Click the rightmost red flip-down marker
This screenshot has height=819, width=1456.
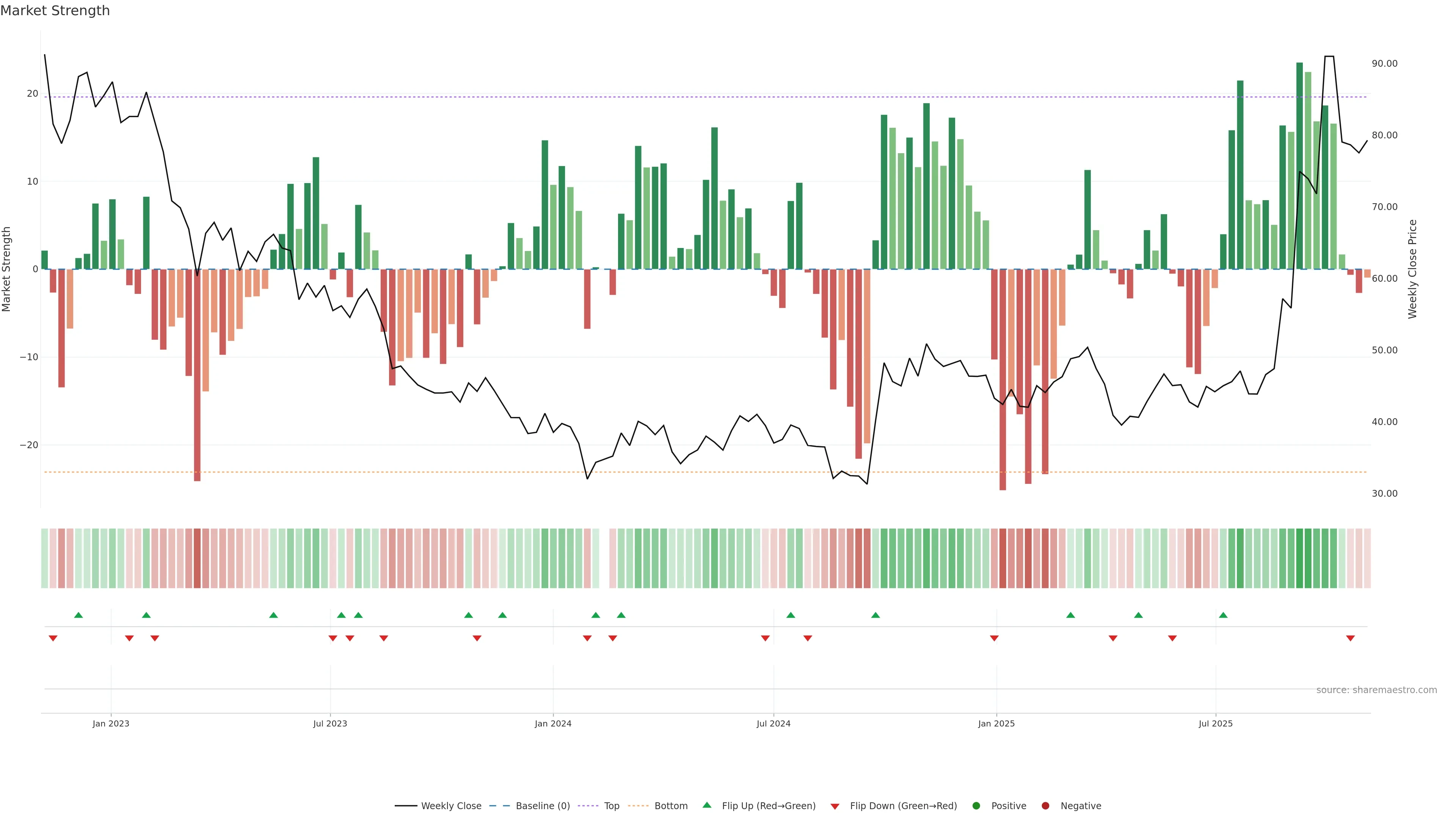(x=1350, y=638)
